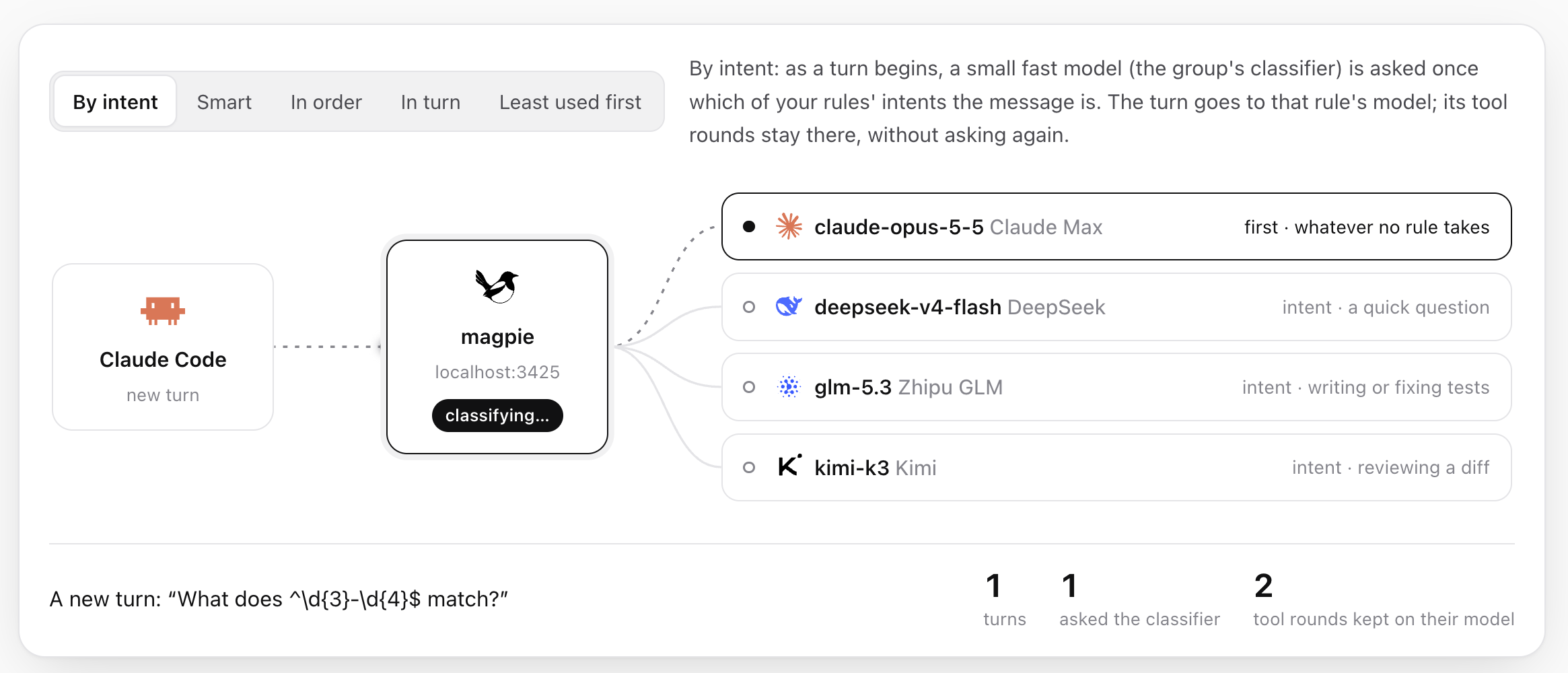Switch to the In order tab
The image size is (1568, 673).
coord(326,102)
